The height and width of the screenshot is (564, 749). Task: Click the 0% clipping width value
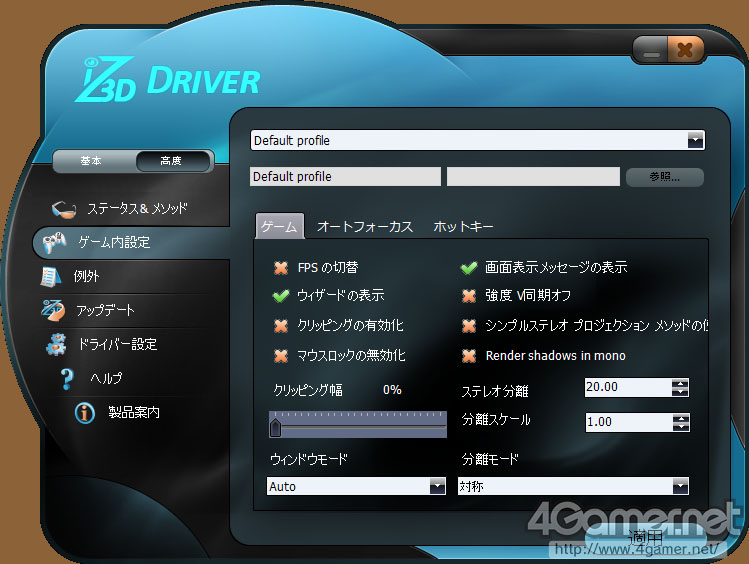tap(392, 390)
